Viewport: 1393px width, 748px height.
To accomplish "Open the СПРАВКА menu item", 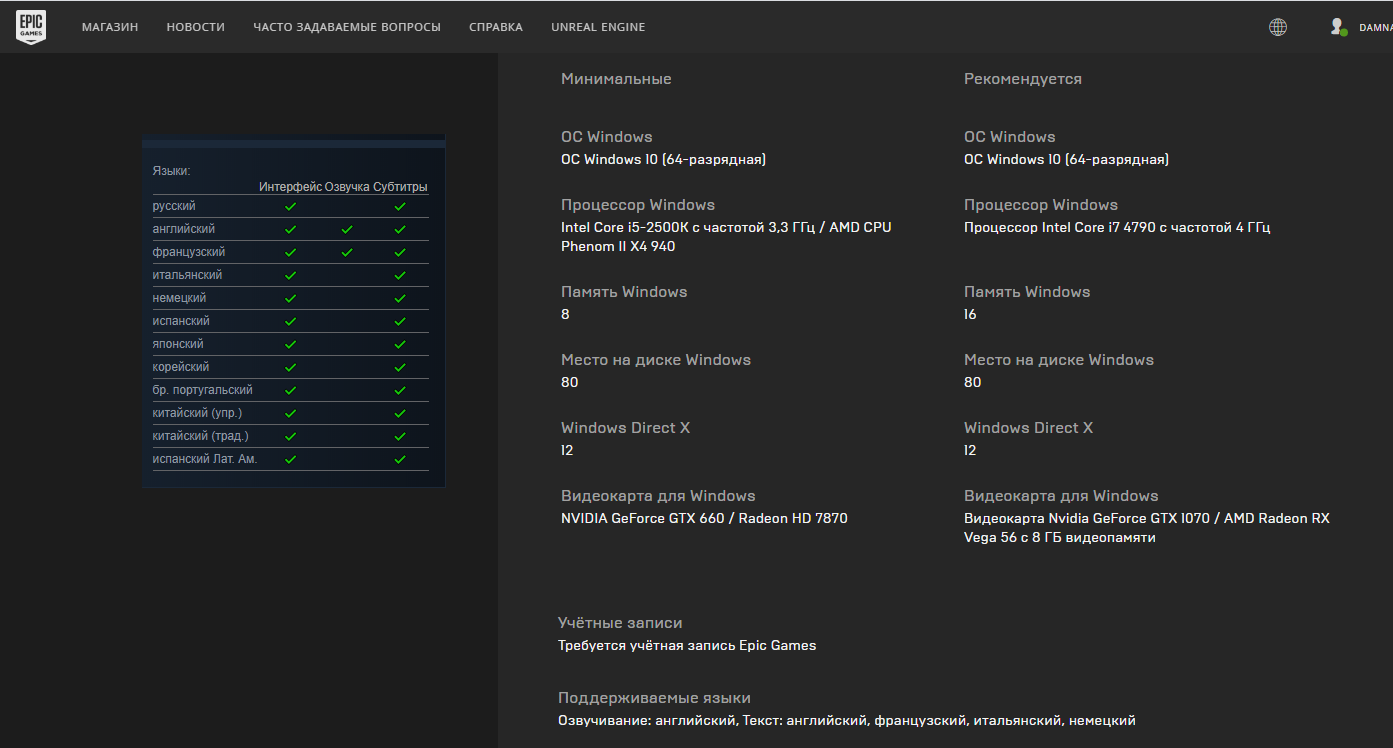I will click(496, 27).
